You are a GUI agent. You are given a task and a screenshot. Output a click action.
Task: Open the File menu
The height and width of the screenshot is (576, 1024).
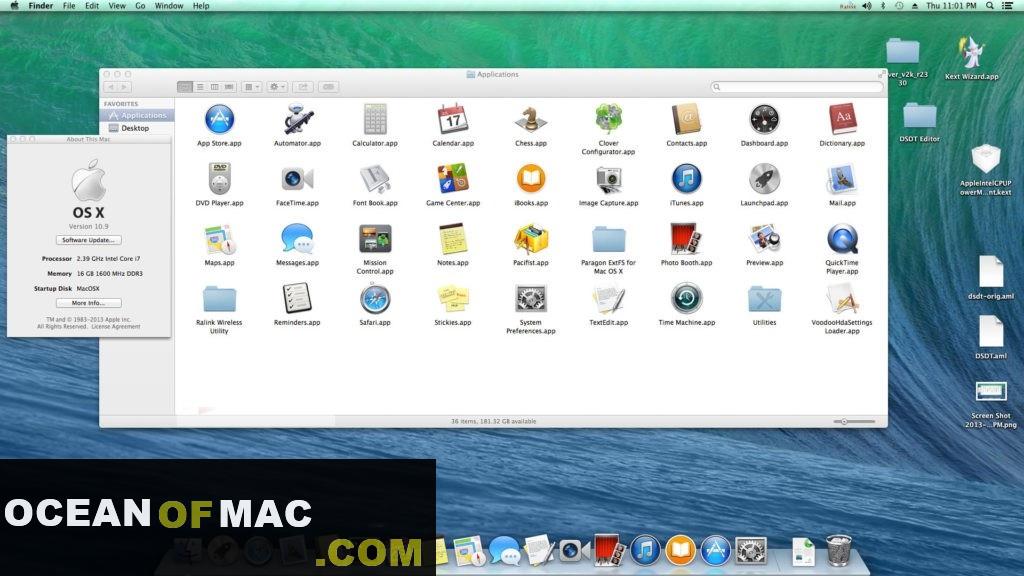click(69, 6)
